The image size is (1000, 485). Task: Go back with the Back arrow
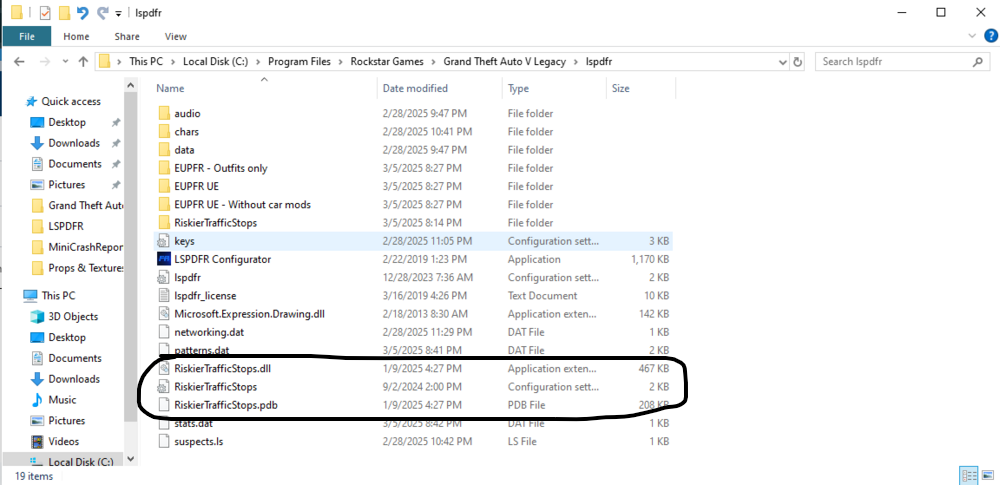pos(19,62)
